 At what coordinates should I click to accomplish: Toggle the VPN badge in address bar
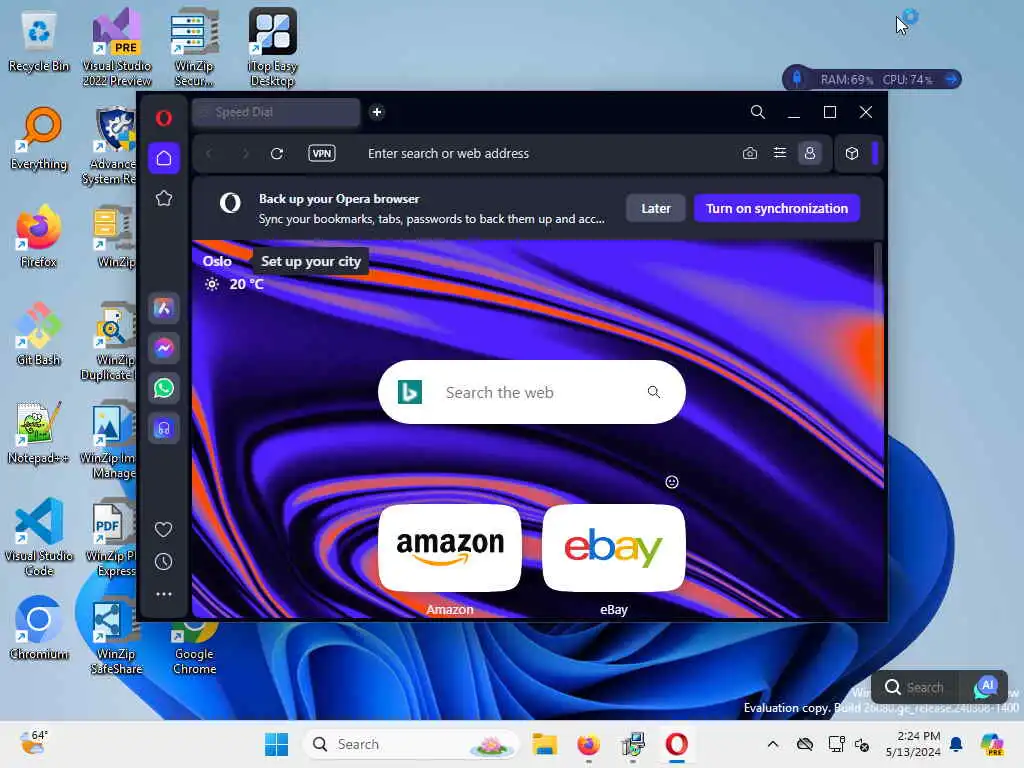click(322, 153)
